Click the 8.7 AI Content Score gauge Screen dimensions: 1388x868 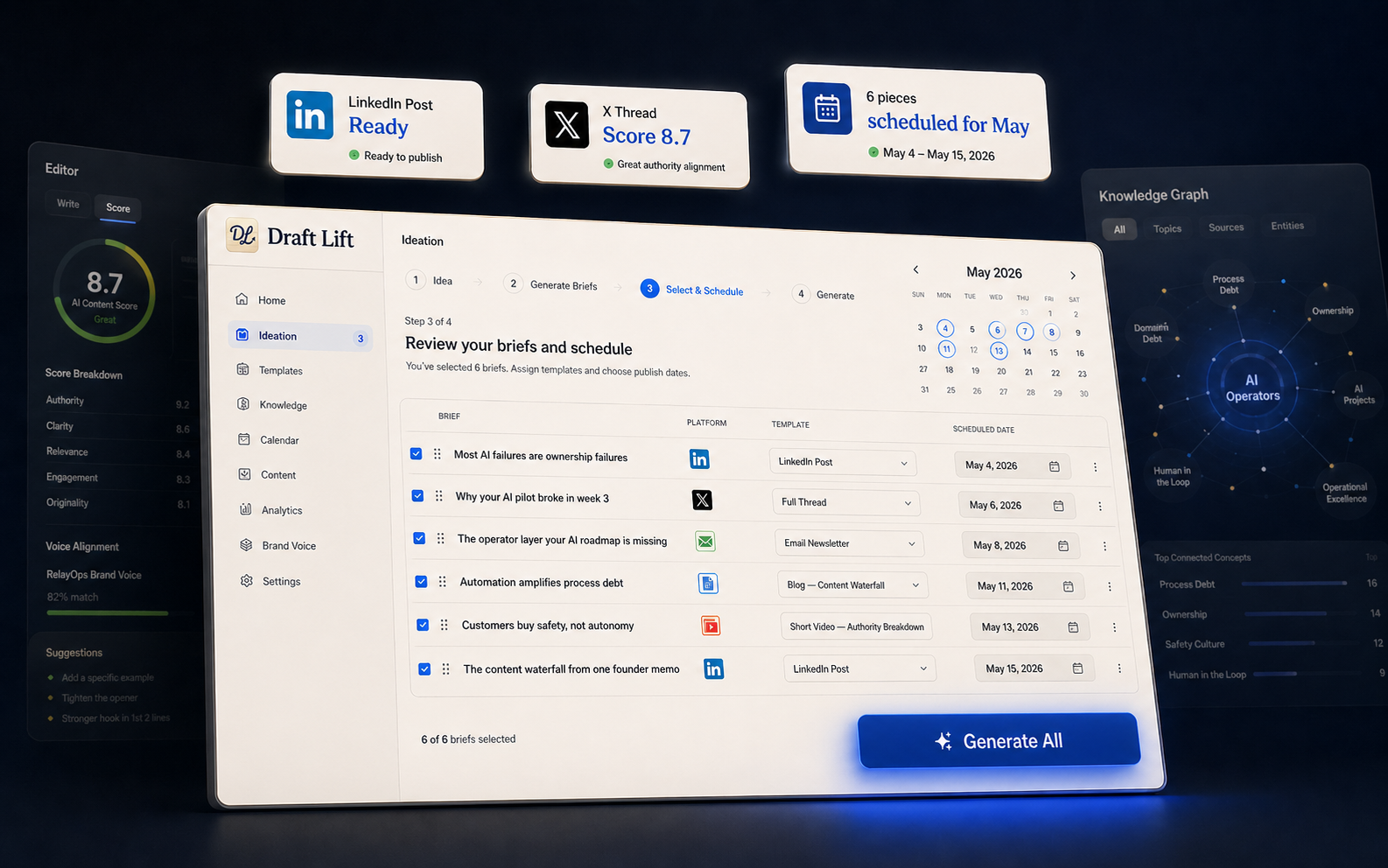(x=104, y=291)
